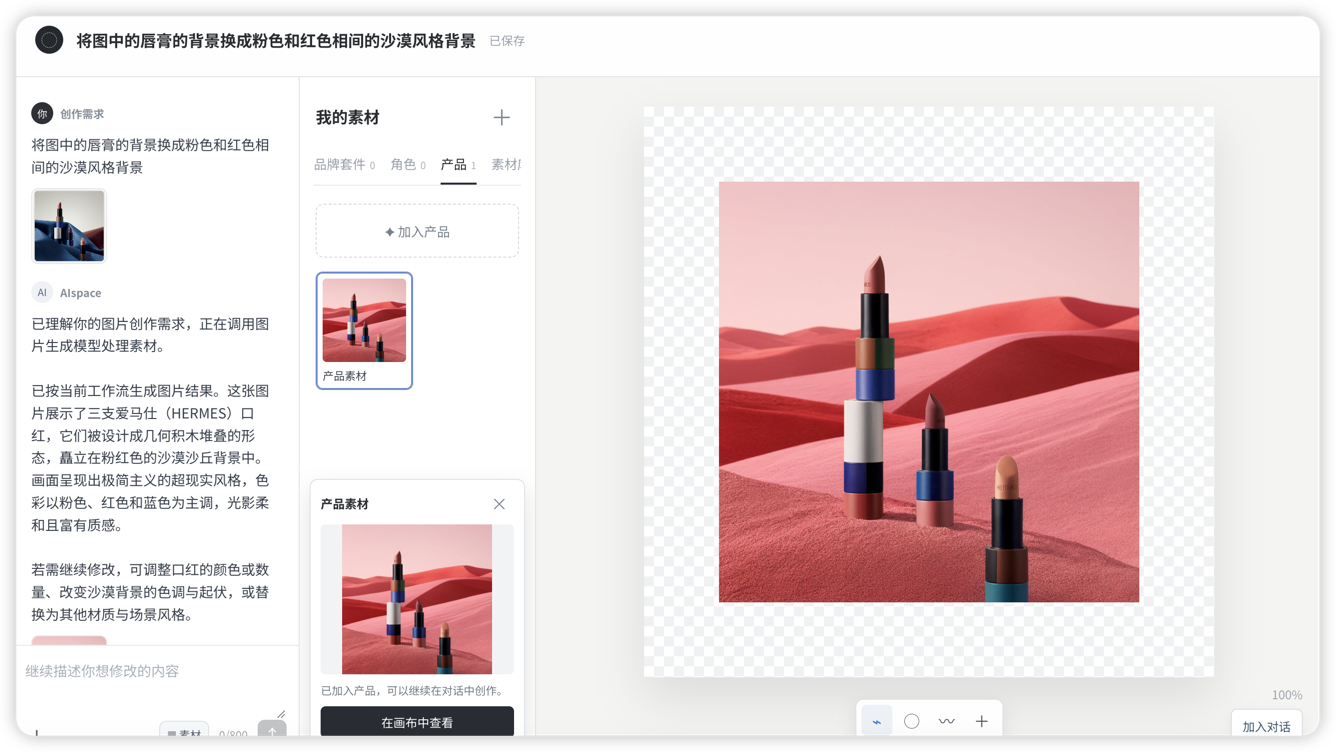Click the plus icon beside 我的素材
1336x752 pixels.
(502, 118)
